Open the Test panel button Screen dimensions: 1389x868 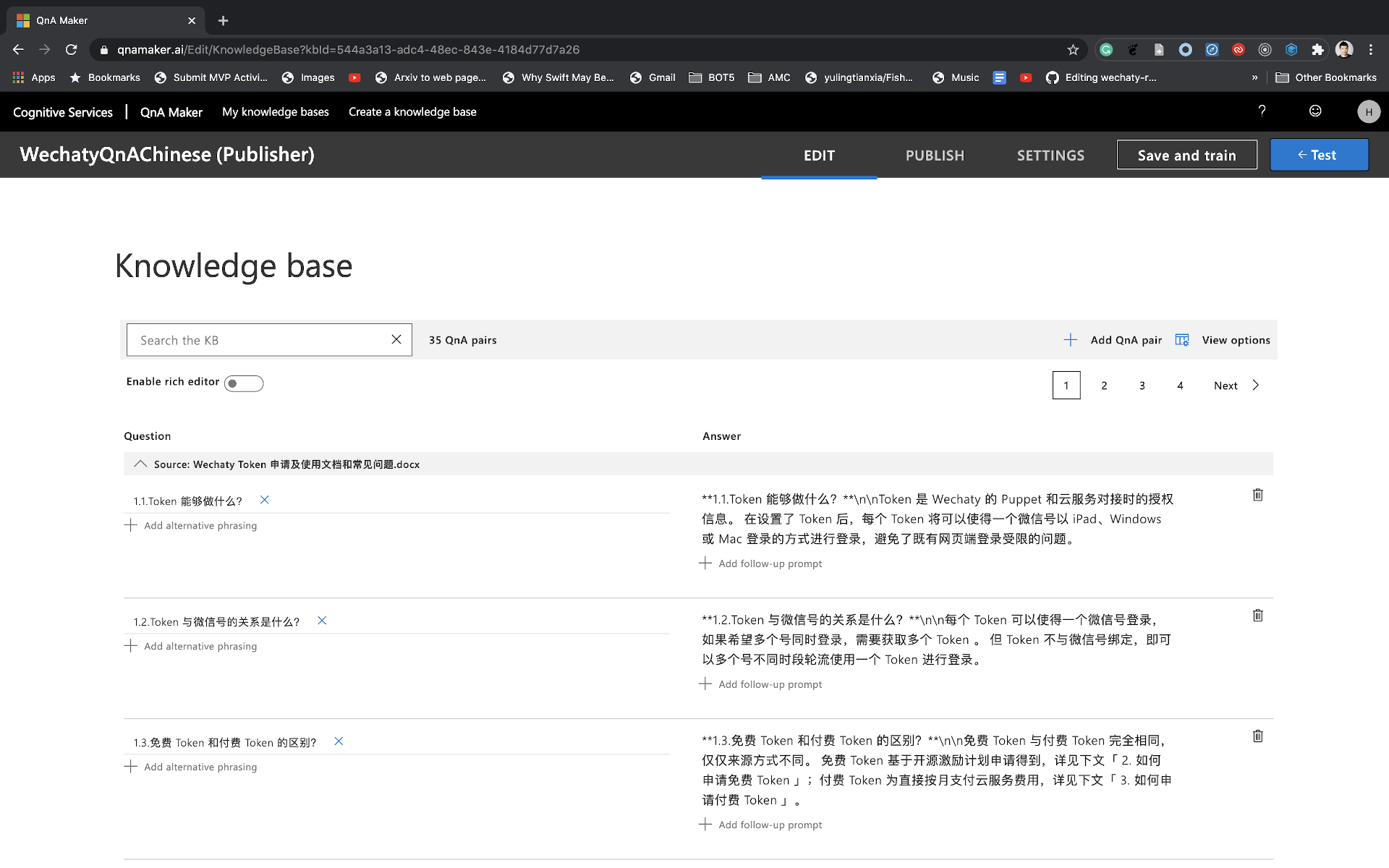1319,156
